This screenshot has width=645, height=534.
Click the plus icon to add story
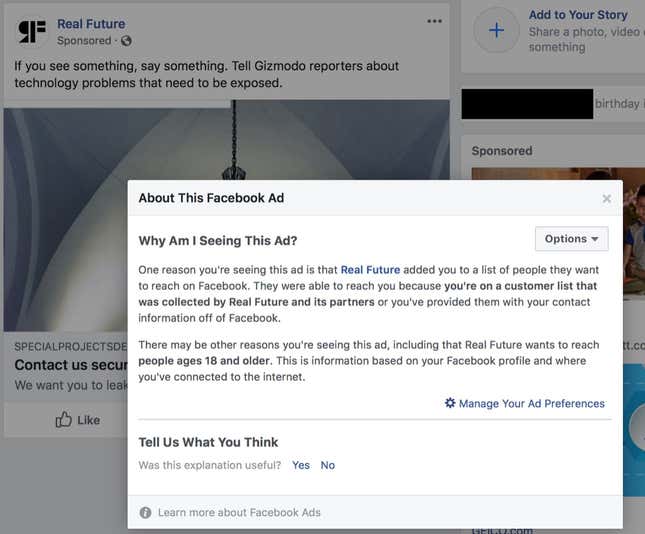(497, 30)
